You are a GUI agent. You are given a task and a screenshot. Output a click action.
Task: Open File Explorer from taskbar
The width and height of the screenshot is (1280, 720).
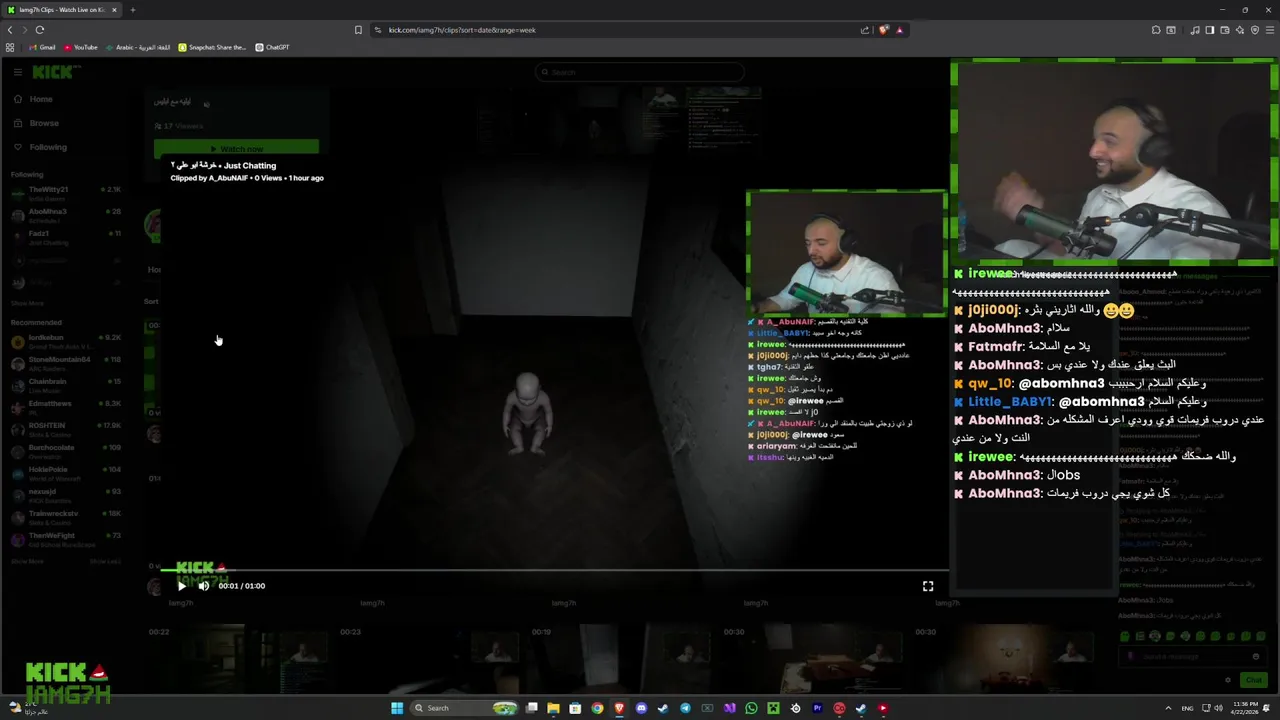tap(553, 708)
